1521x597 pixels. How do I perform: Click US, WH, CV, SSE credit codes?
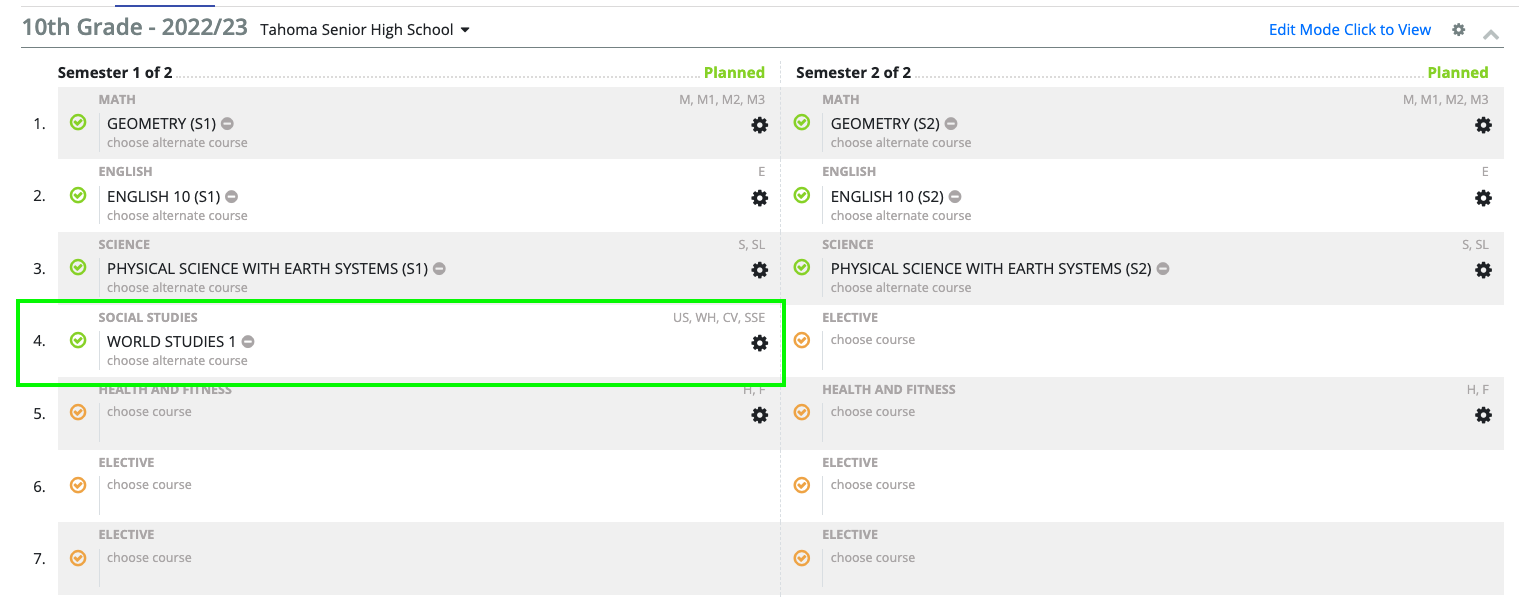click(x=719, y=318)
